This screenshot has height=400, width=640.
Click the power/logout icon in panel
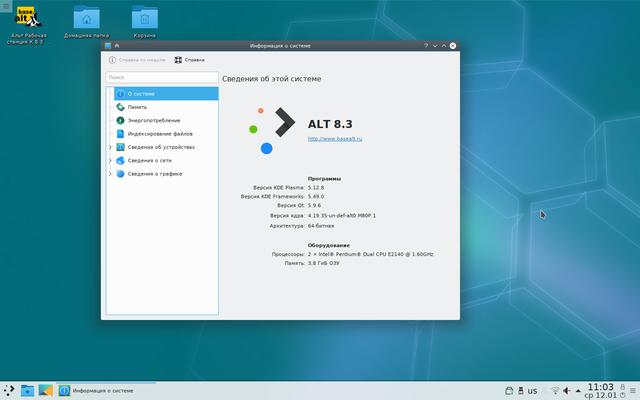(x=622, y=395)
